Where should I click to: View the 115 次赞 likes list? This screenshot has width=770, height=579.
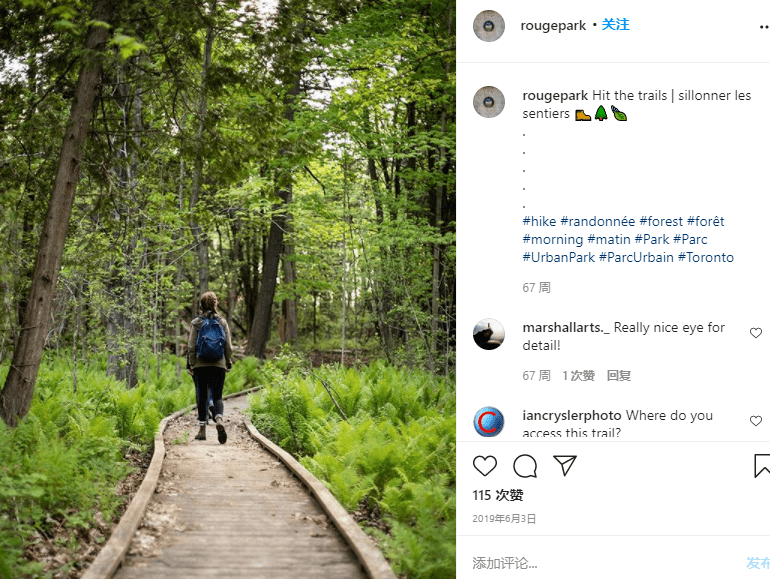tap(498, 495)
